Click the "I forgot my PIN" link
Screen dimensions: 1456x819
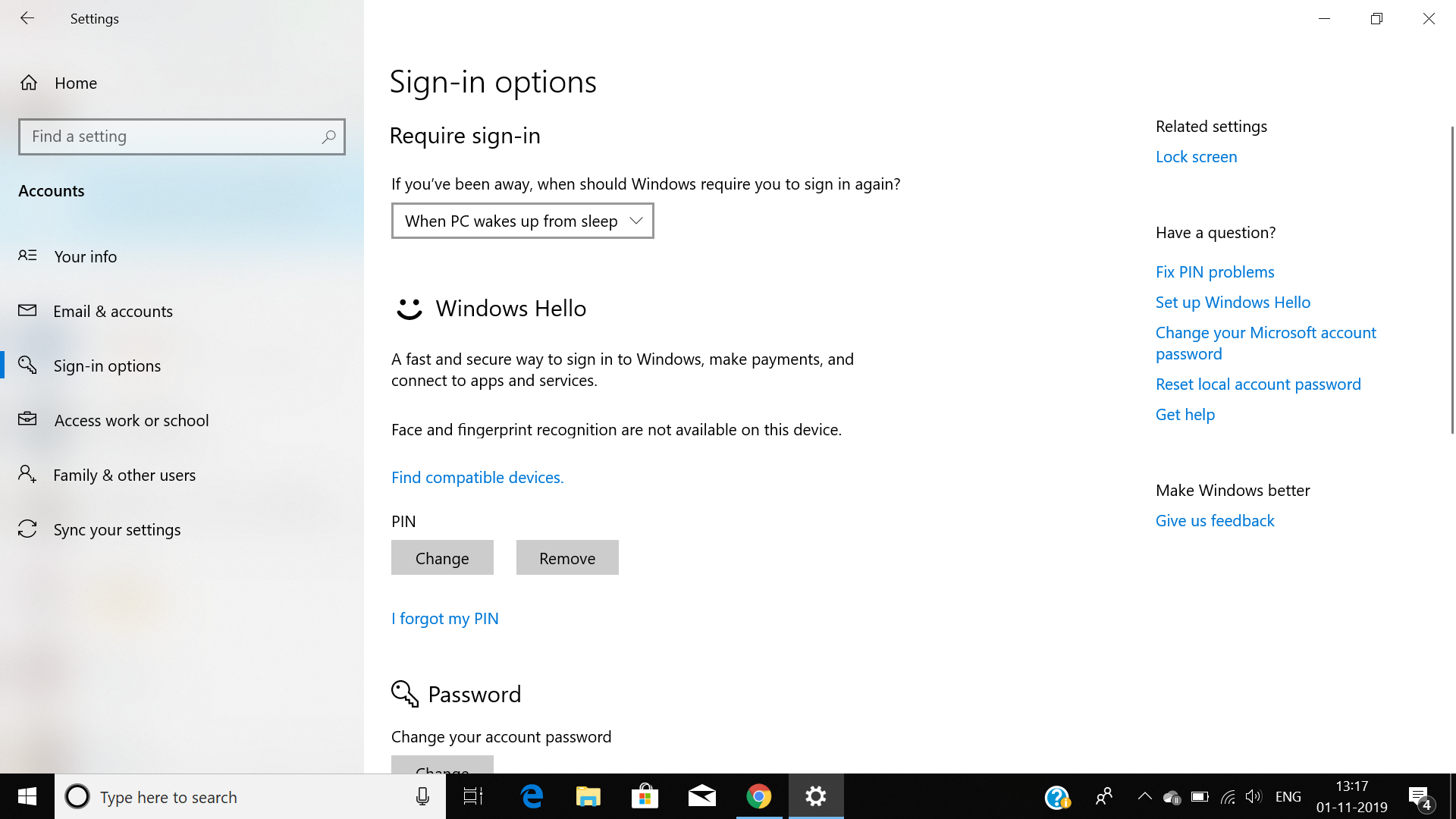click(444, 618)
